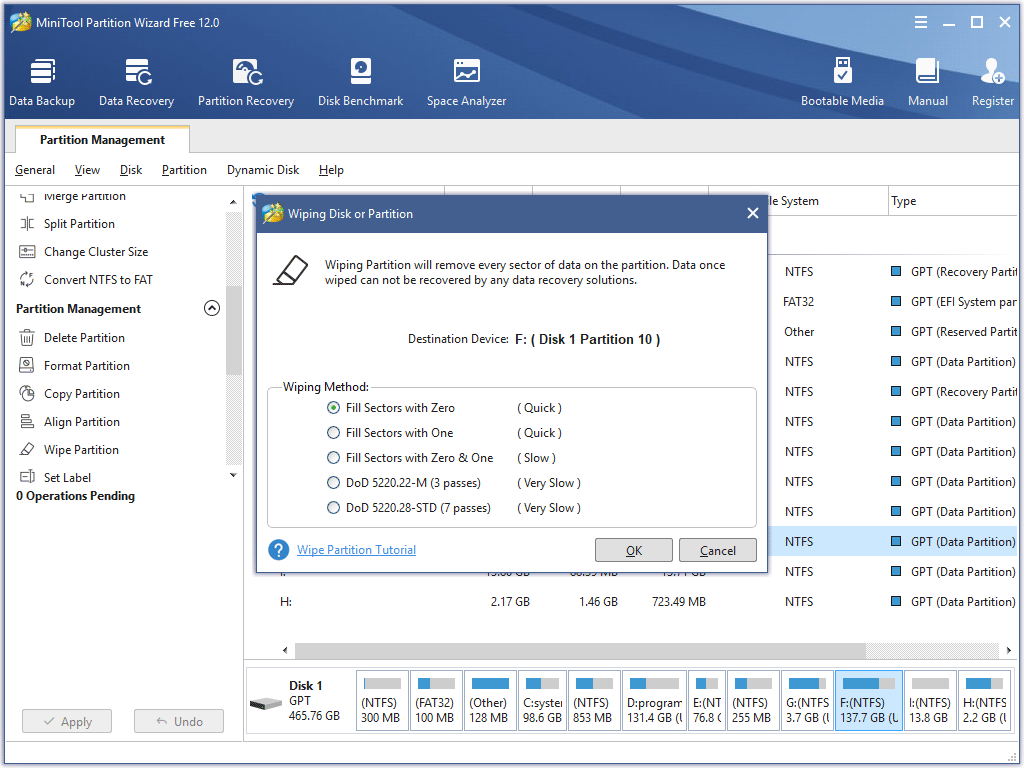
Task: Open the Help menu
Action: coord(331,170)
